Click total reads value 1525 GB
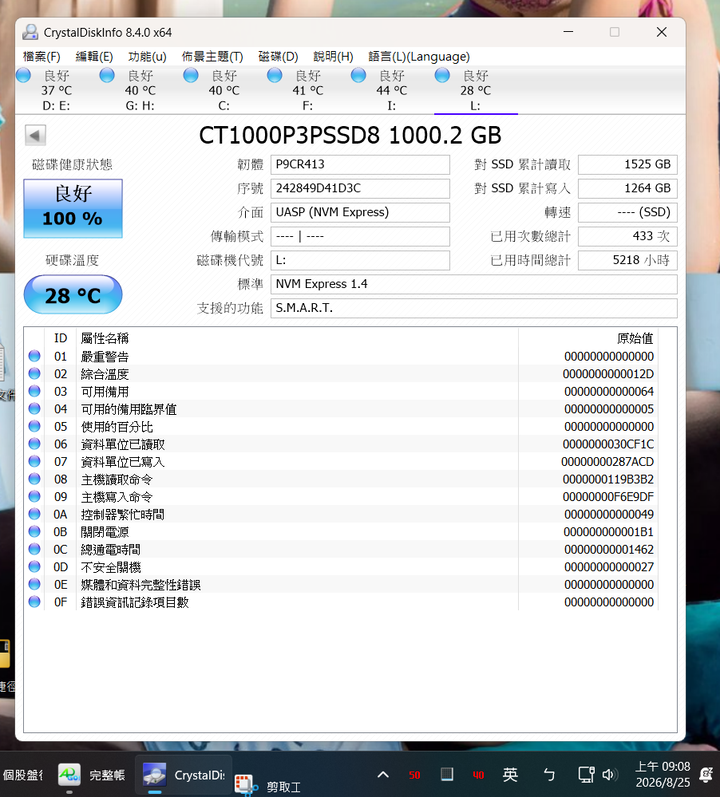Image resolution: width=720 pixels, height=797 pixels. coord(628,164)
